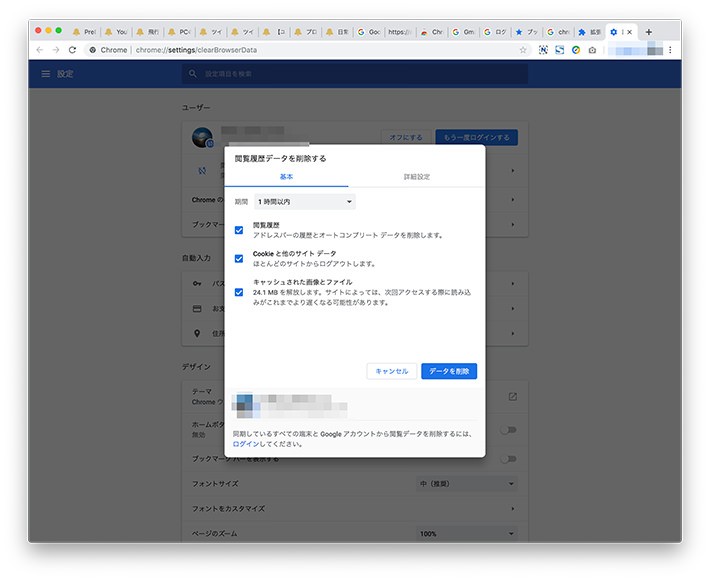Open the ページのズーム 100% dropdown
Viewport: 710px width, 580px height.
[467, 534]
